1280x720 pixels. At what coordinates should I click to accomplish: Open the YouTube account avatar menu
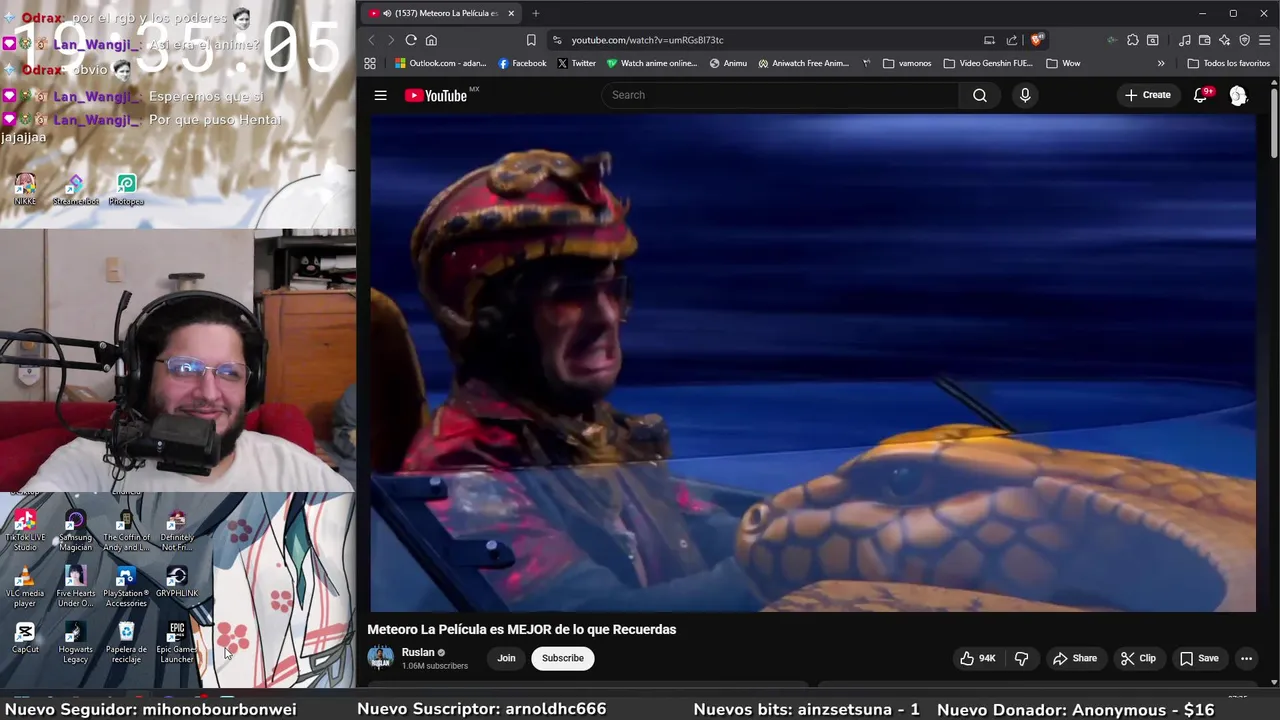coord(1238,95)
